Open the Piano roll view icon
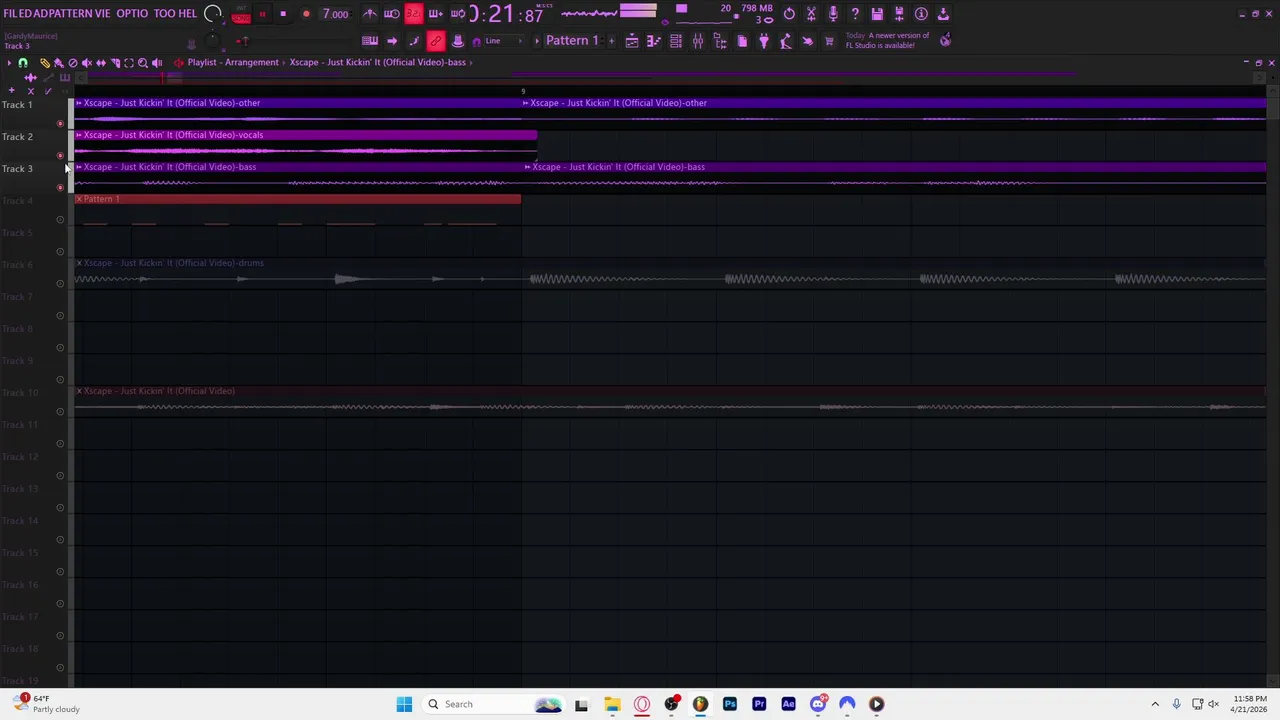The height and width of the screenshot is (720, 1280). tap(654, 41)
